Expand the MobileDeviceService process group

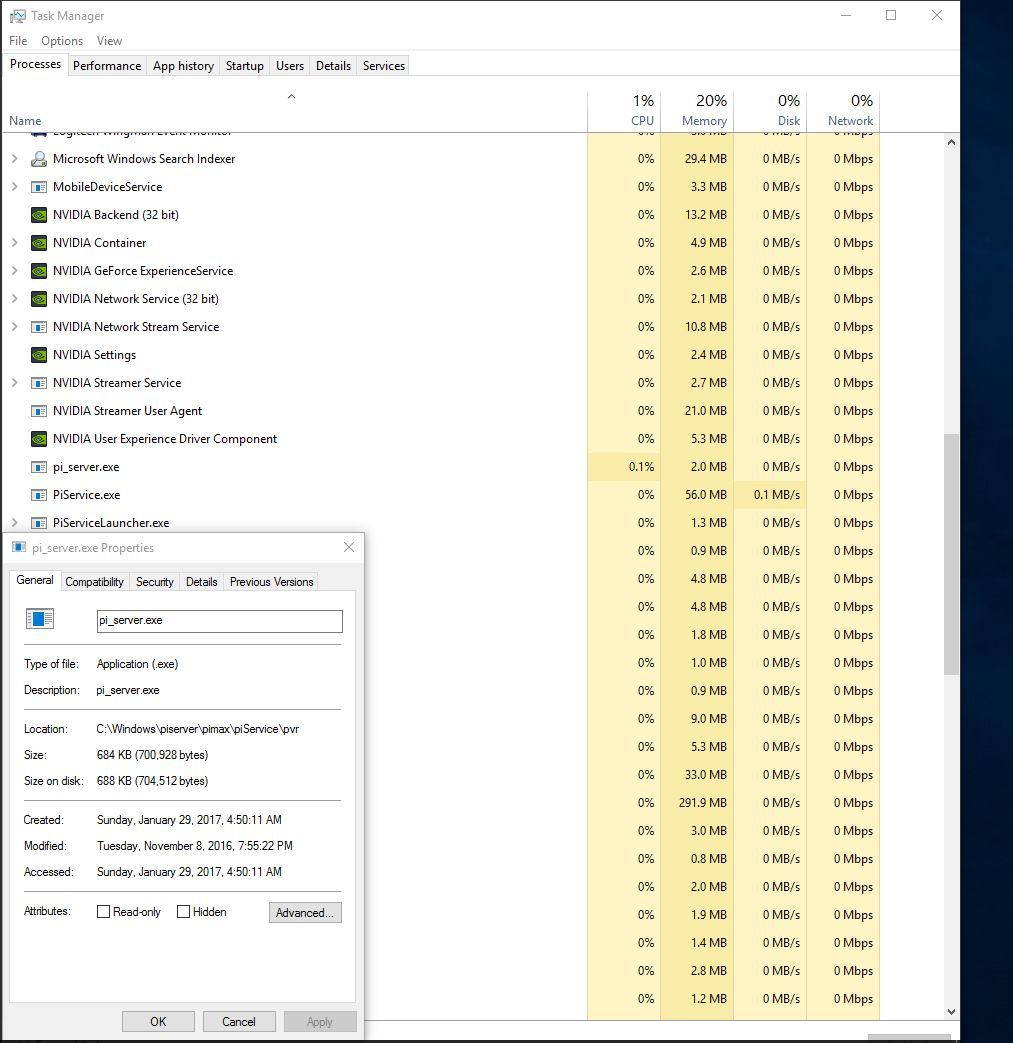[x=15, y=186]
